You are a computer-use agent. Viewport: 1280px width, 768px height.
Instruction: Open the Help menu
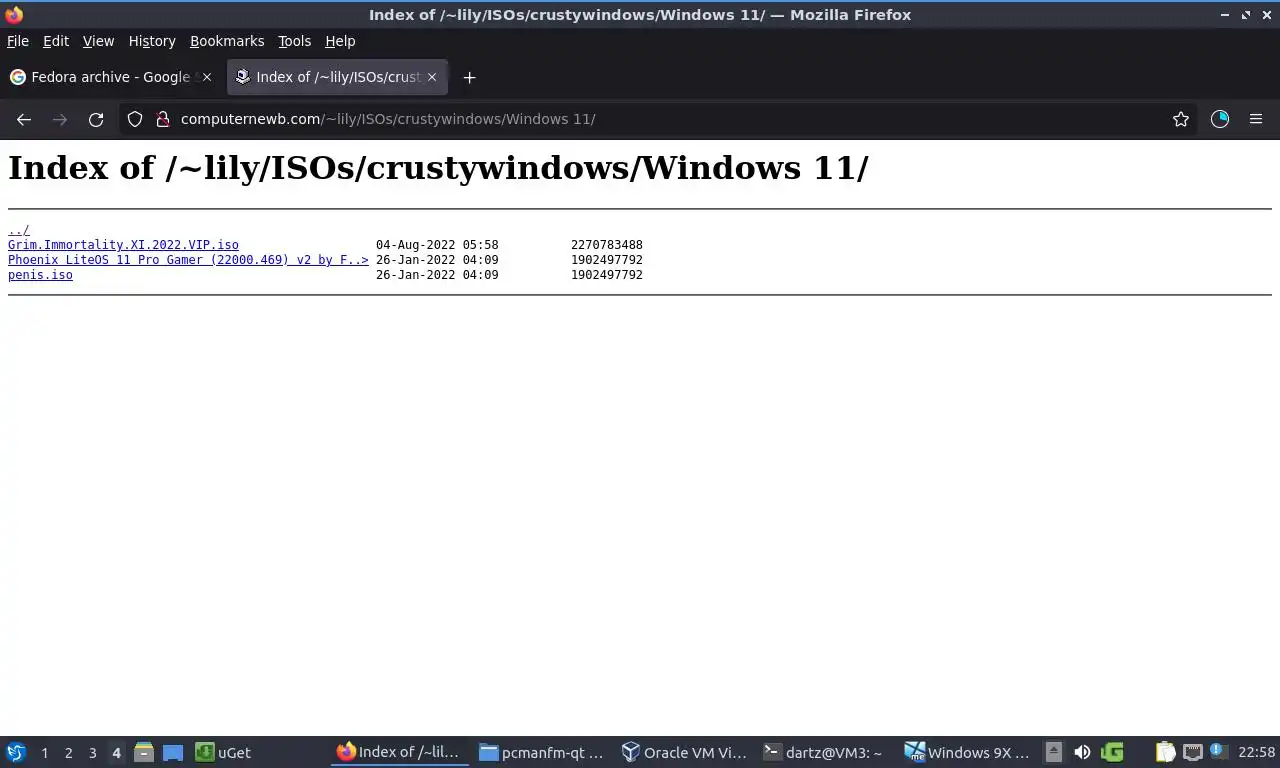[x=340, y=41]
